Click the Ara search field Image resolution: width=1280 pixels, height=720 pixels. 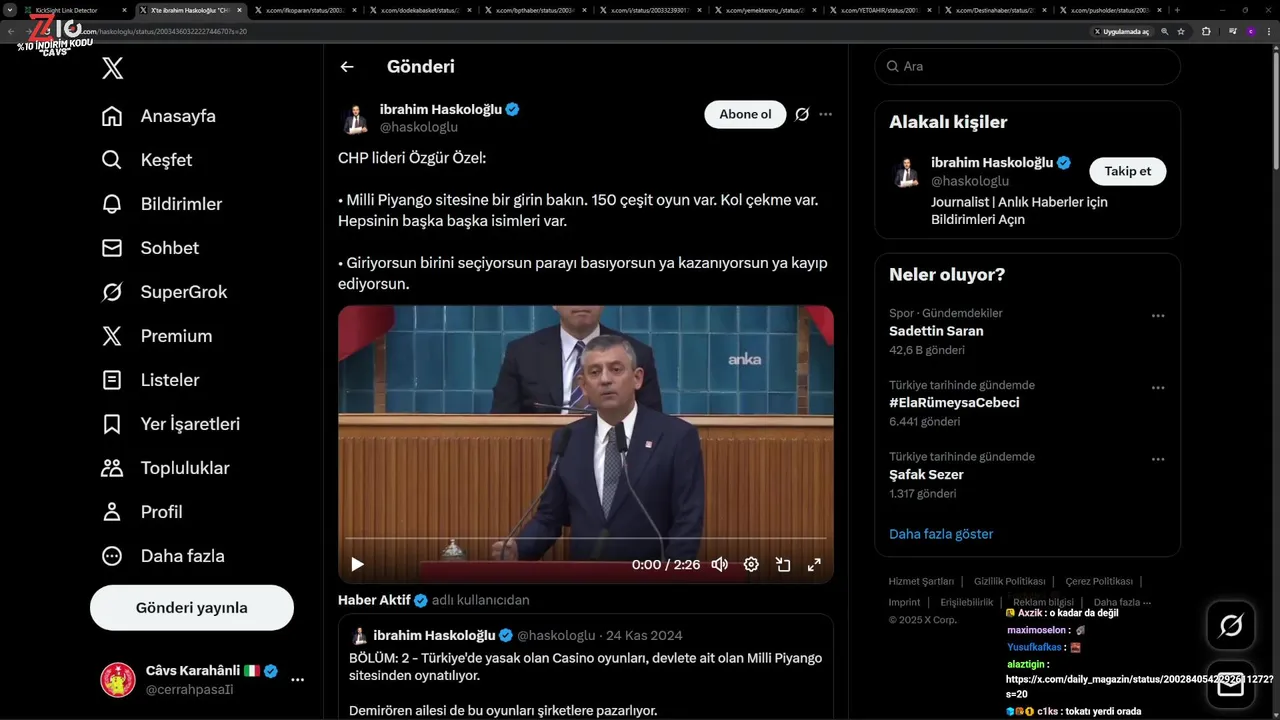[1027, 66]
